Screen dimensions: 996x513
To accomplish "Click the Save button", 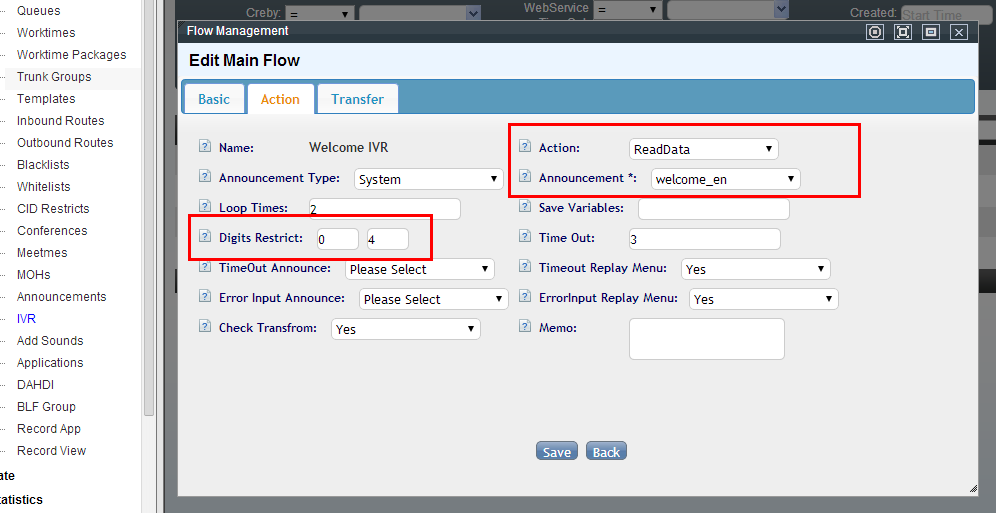I will (x=557, y=452).
